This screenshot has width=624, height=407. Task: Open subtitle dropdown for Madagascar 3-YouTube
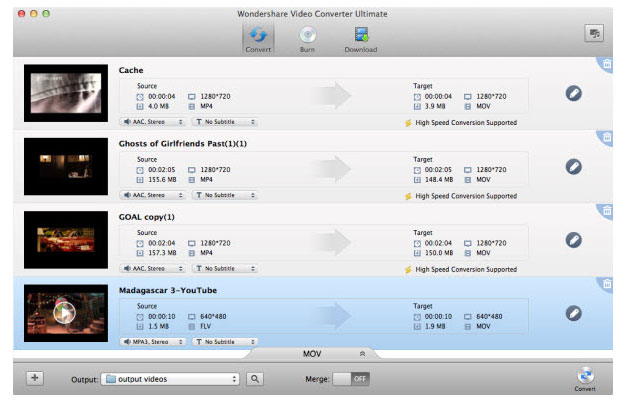click(225, 342)
